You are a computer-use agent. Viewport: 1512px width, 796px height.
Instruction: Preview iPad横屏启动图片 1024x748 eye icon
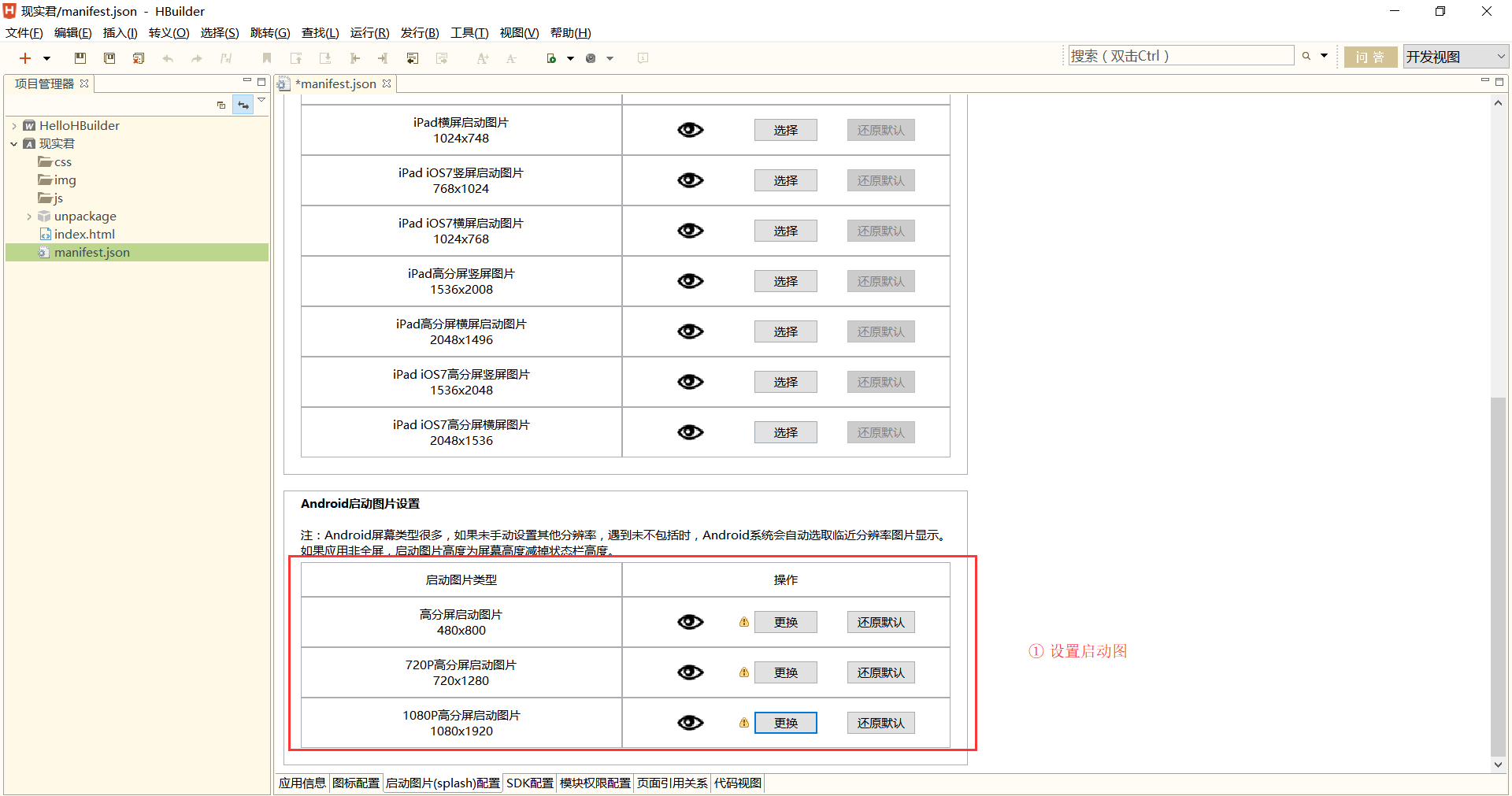click(x=691, y=130)
